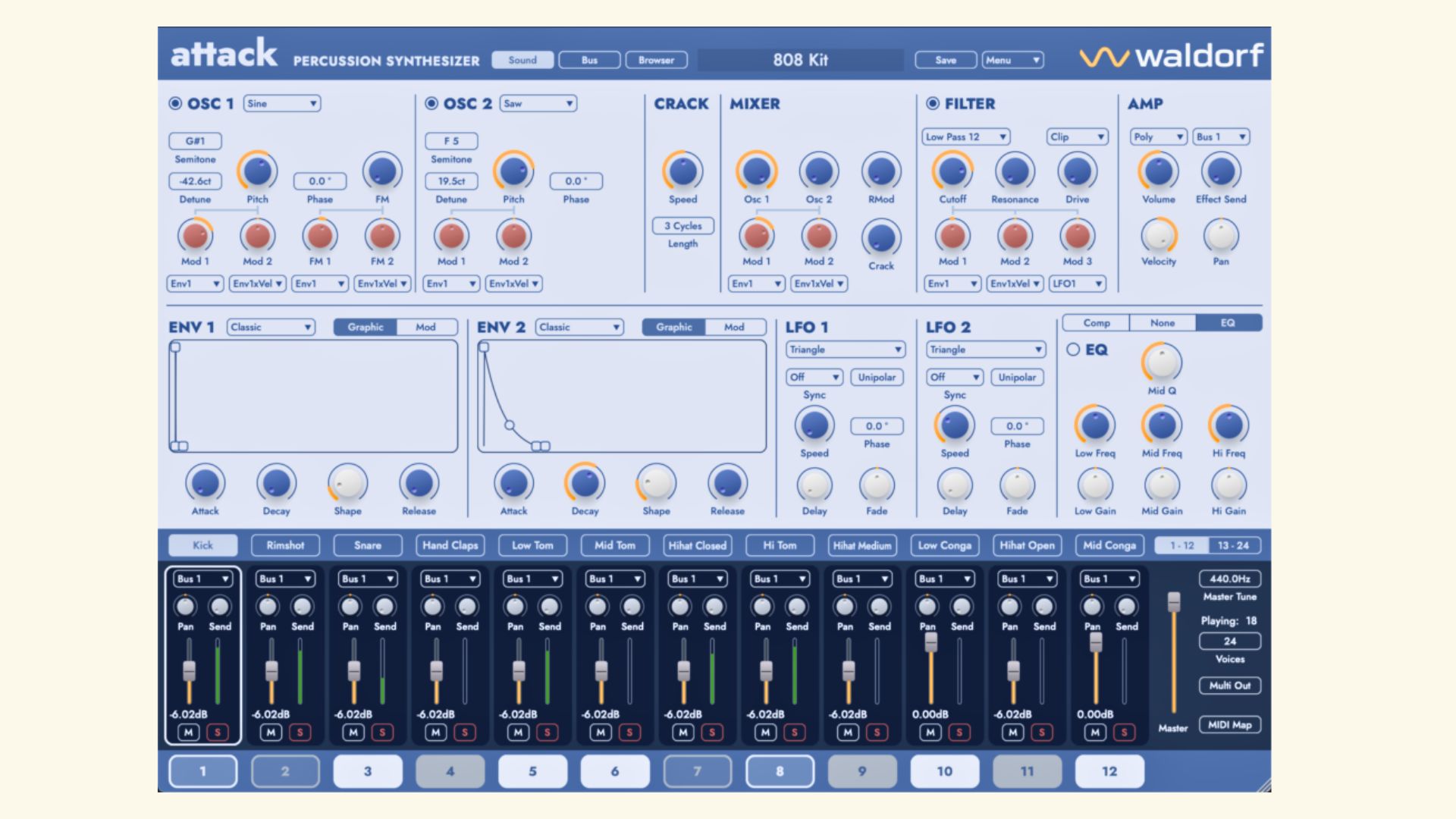Open the MIDI Map button
This screenshot has width=1456, height=819.
click(x=1229, y=725)
